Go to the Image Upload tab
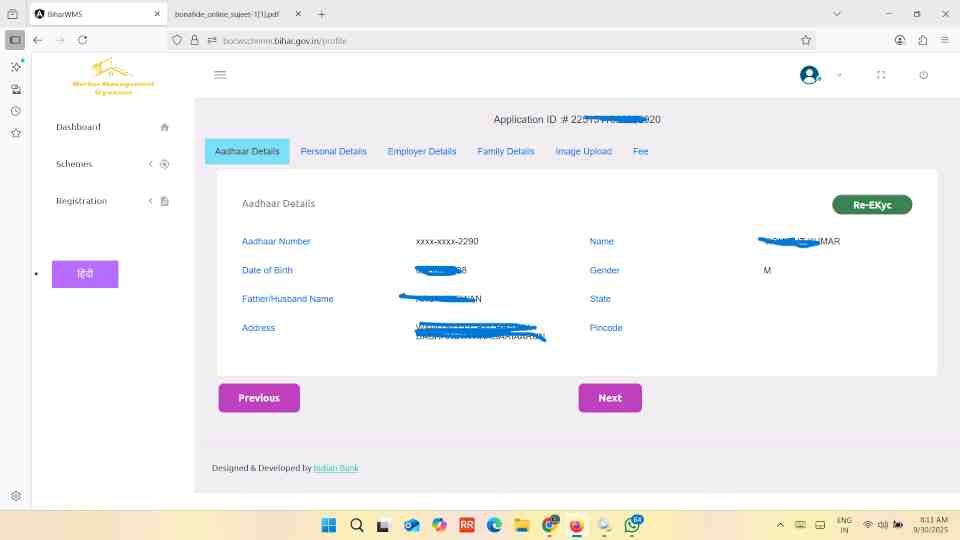 [x=583, y=152]
